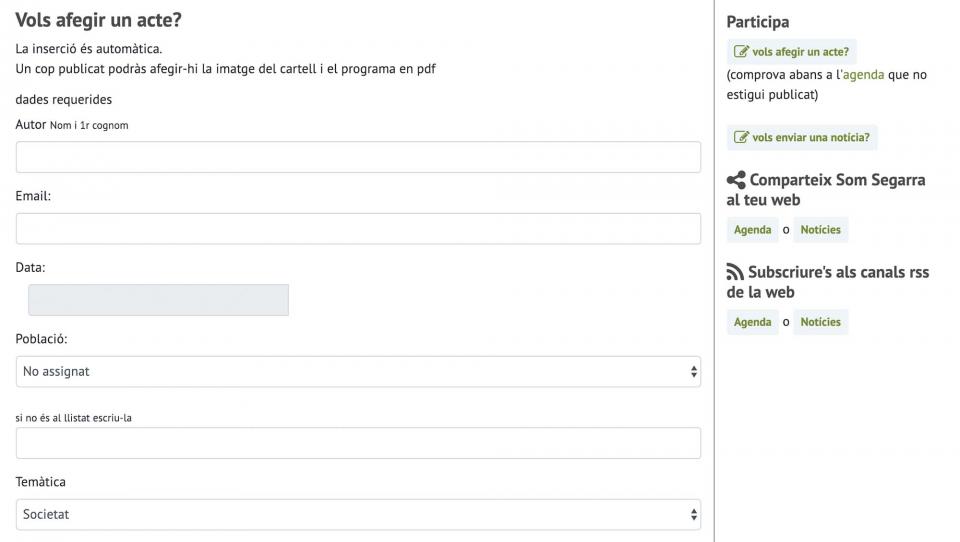The image size is (960, 542).
Task: Open the 'agenda' link in the Participa text
Action: [863, 75]
